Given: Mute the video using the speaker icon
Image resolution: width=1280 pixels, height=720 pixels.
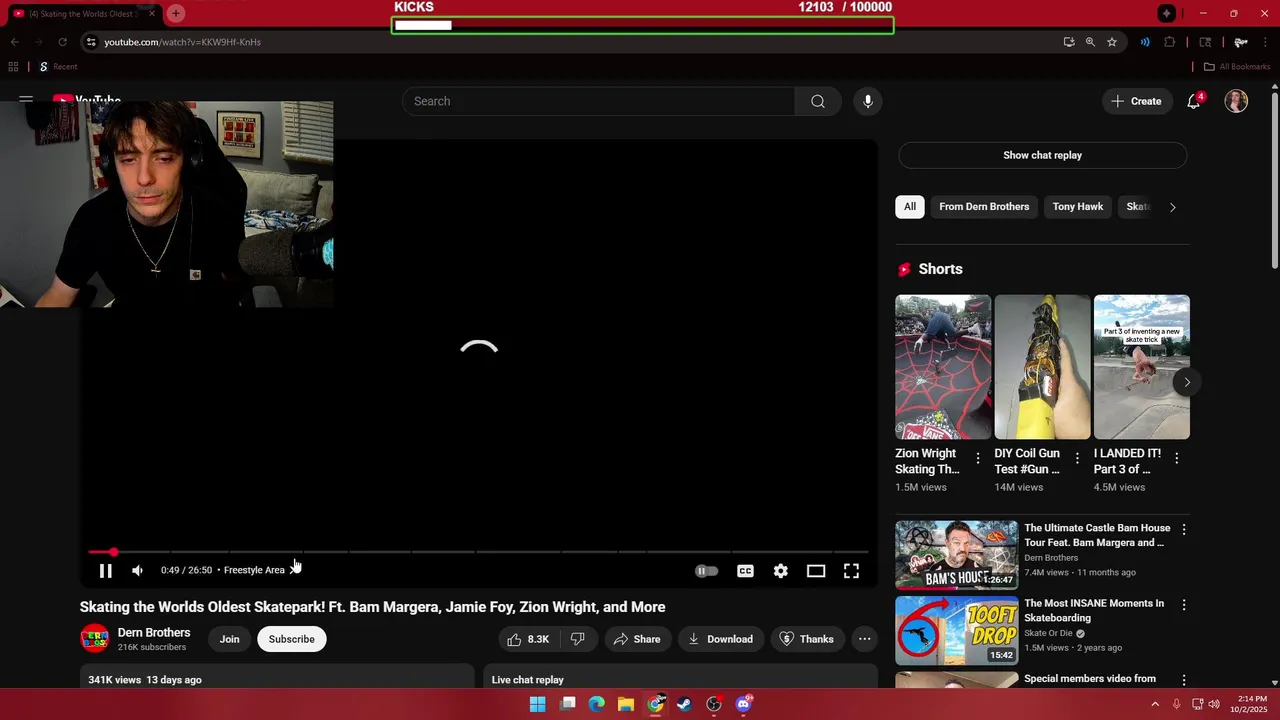Looking at the screenshot, I should pyautogui.click(x=138, y=571).
